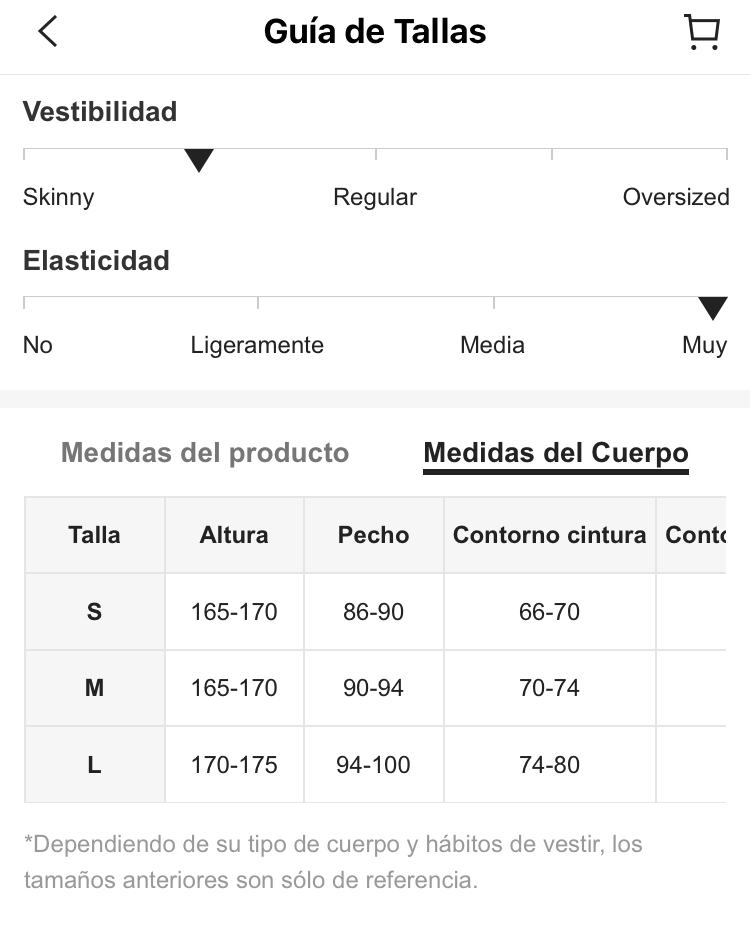Click the 94-100 chest value for L
The width and height of the screenshot is (750, 939).
pyautogui.click(x=373, y=765)
